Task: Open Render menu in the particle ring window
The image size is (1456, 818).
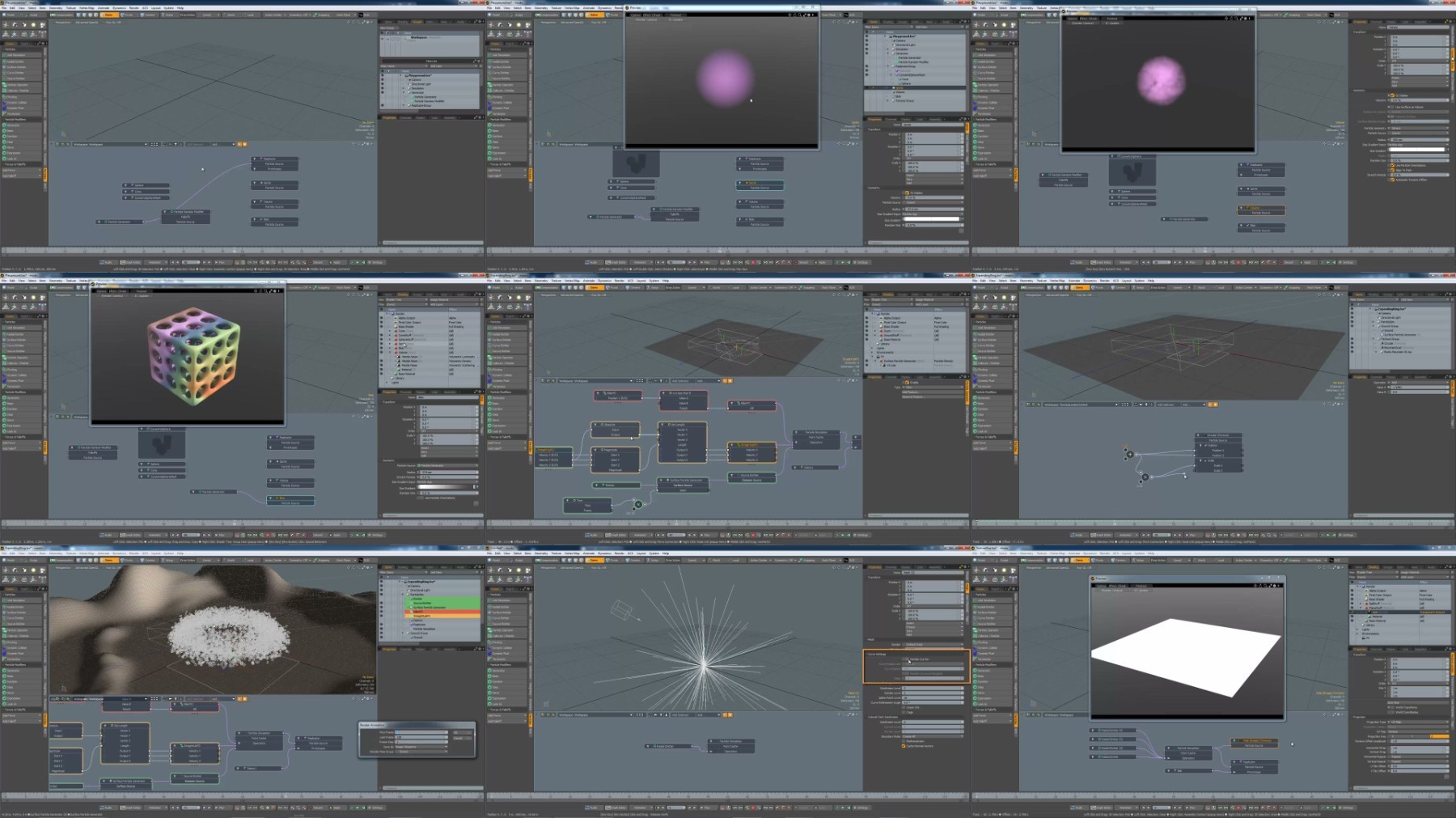Action: 134,553
